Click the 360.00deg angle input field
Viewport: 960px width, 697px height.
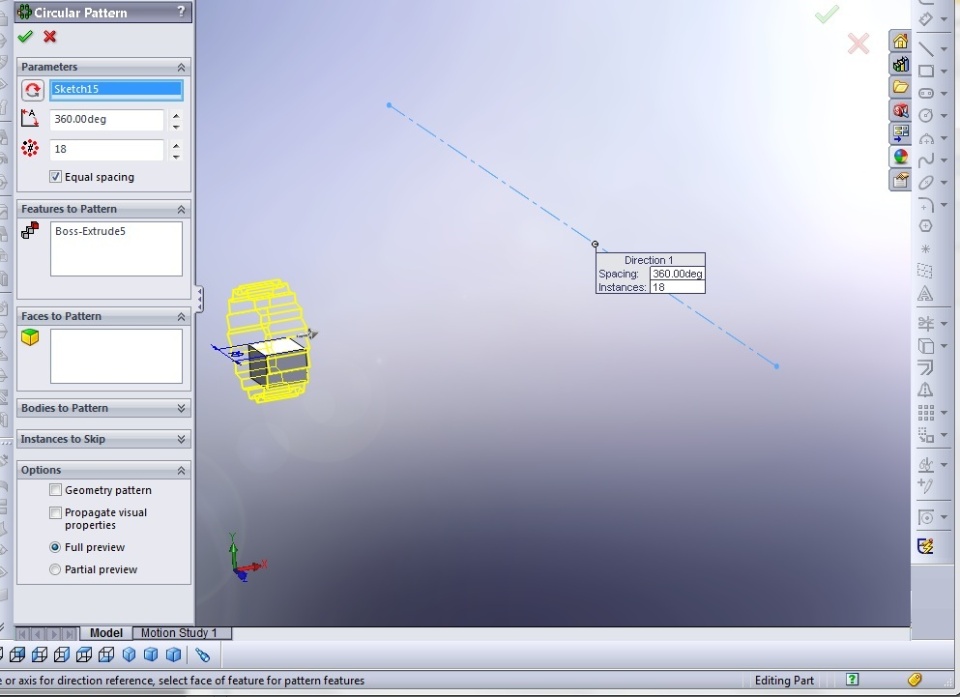(x=107, y=119)
